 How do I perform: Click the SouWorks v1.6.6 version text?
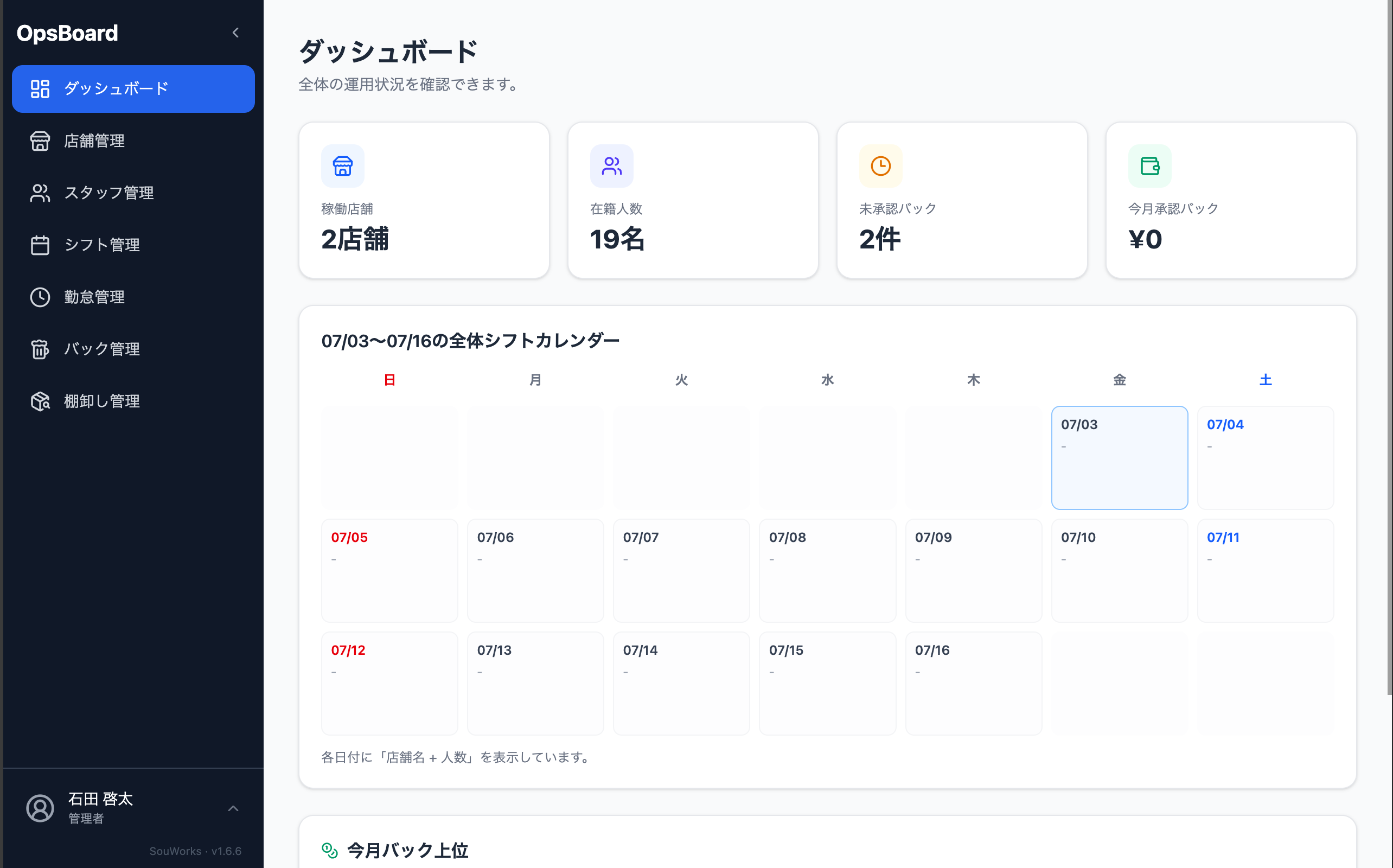(x=195, y=851)
